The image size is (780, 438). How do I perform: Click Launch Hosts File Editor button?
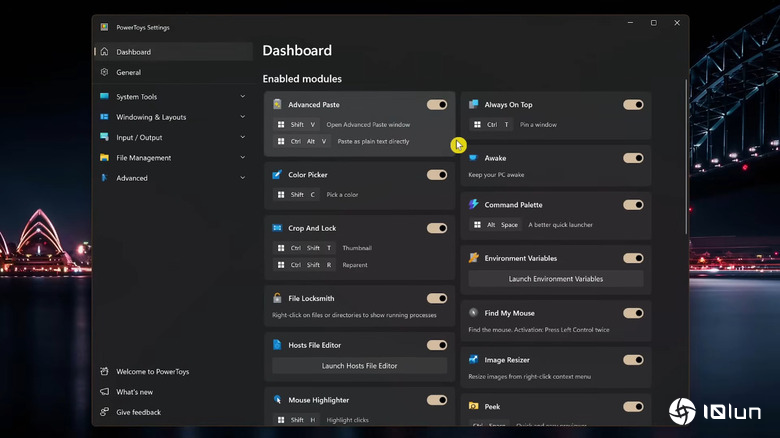pyautogui.click(x=359, y=366)
